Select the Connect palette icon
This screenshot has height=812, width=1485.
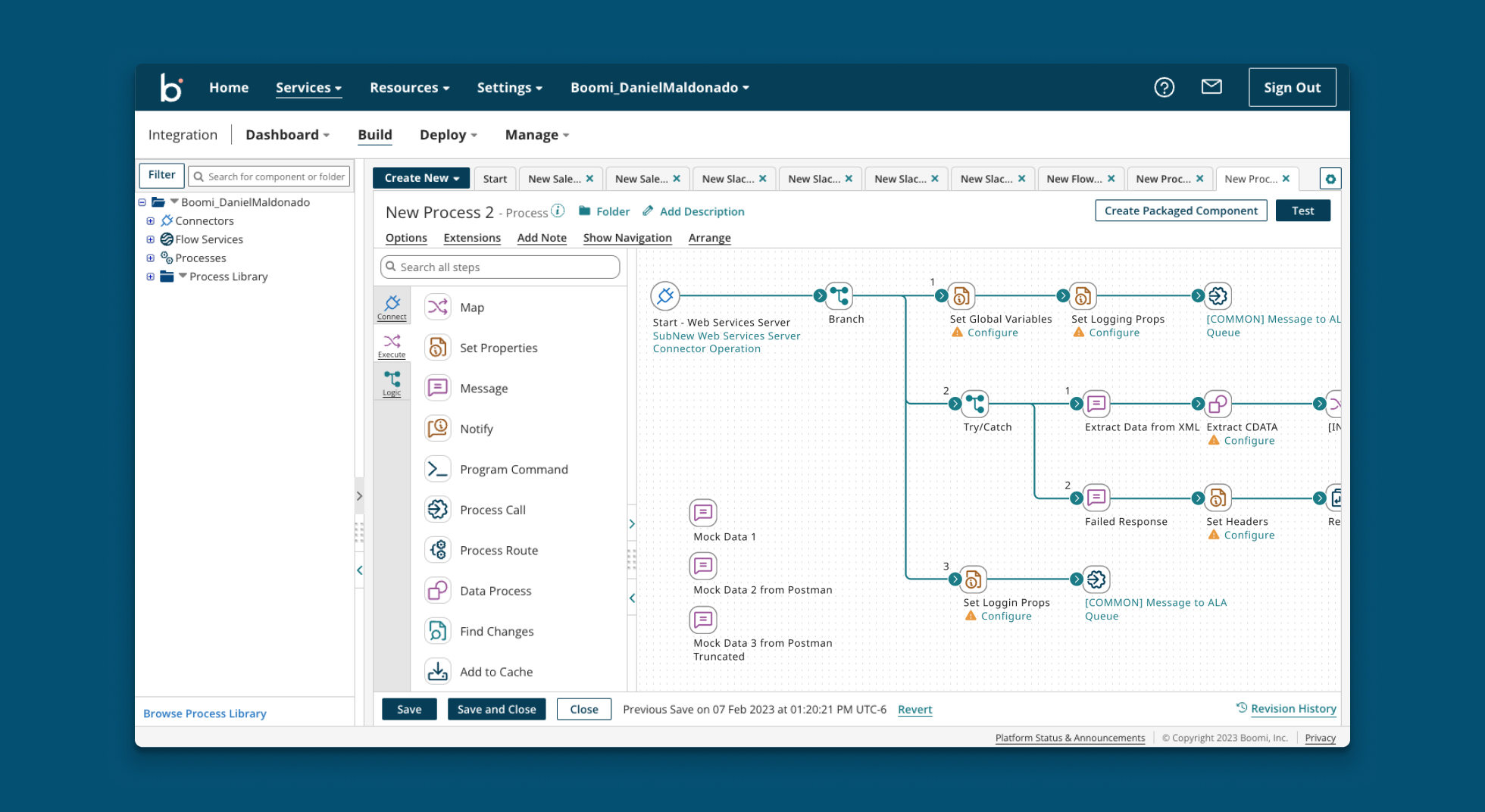tap(392, 307)
